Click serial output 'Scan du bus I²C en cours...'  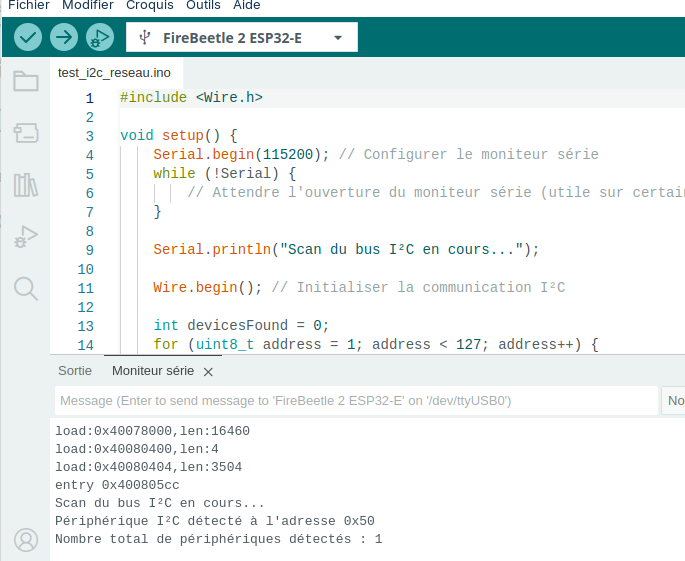(x=160, y=503)
